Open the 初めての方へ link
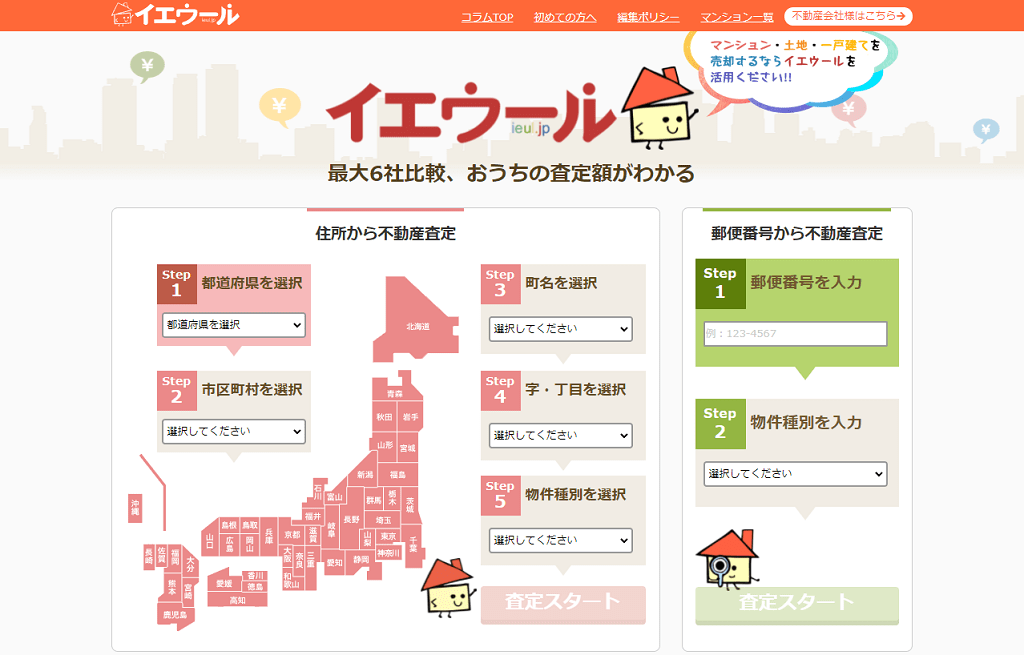Screen dimensions: 1024x655 566,16
